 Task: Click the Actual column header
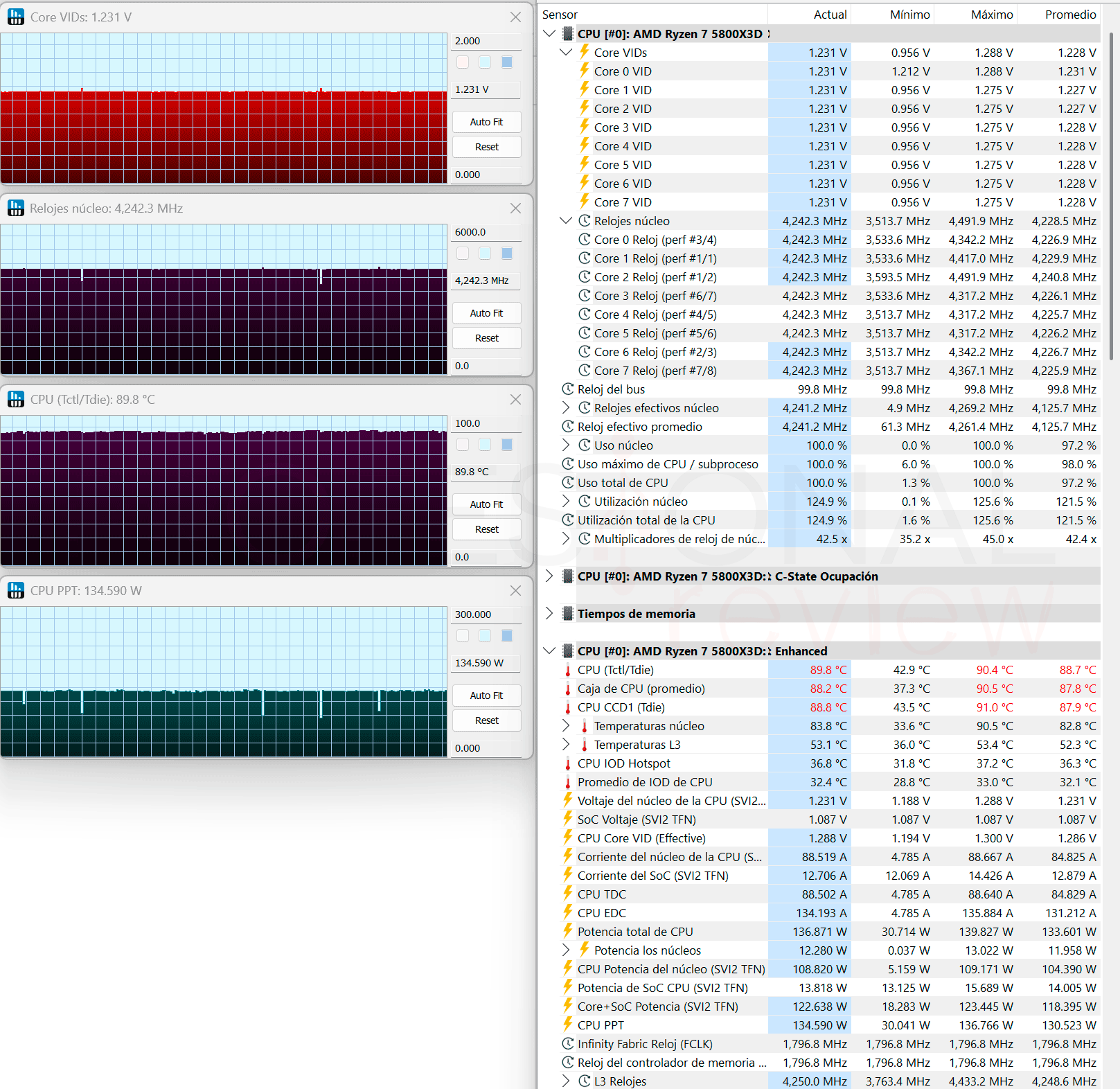point(809,15)
